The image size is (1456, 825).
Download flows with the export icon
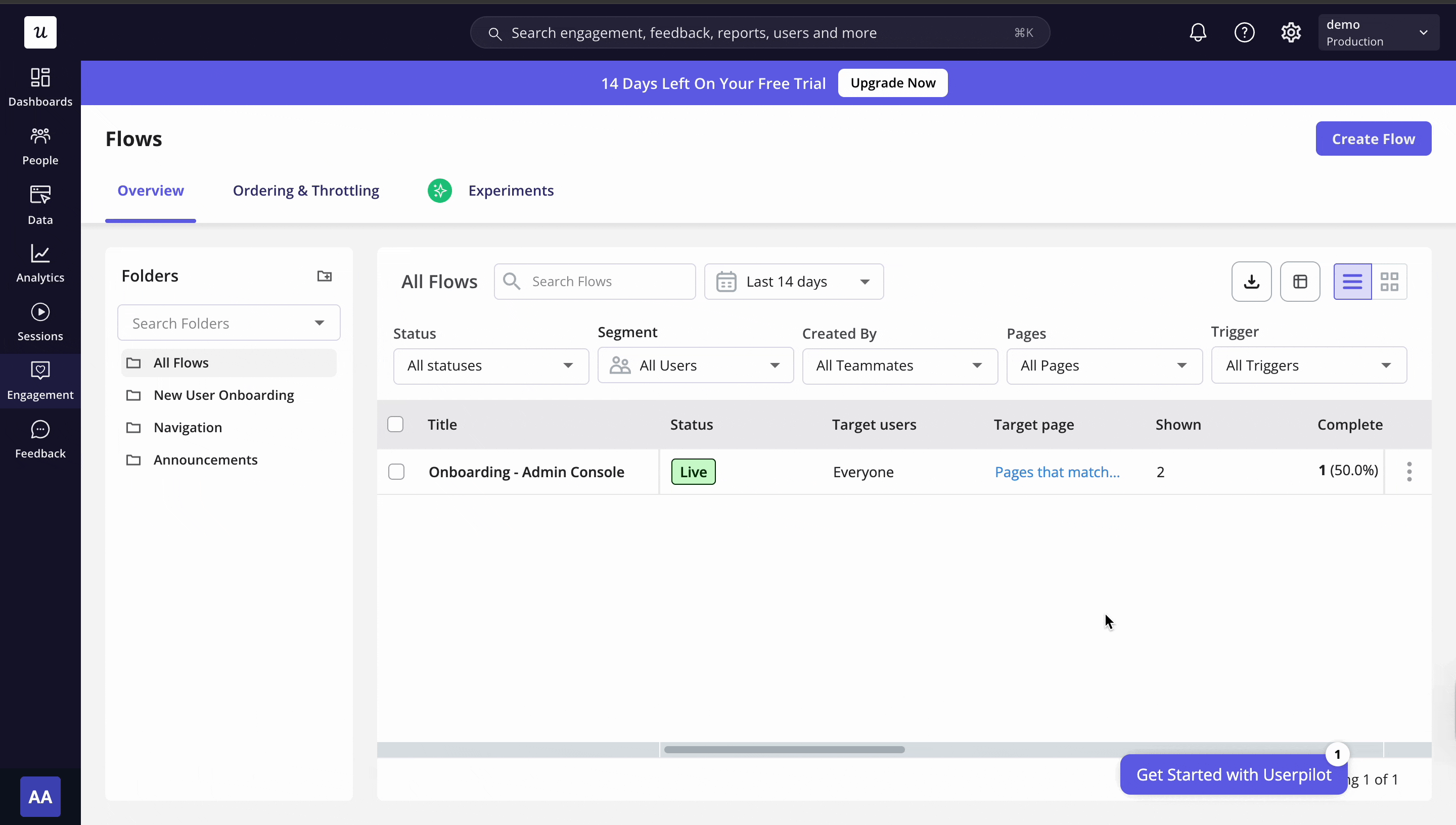point(1251,282)
